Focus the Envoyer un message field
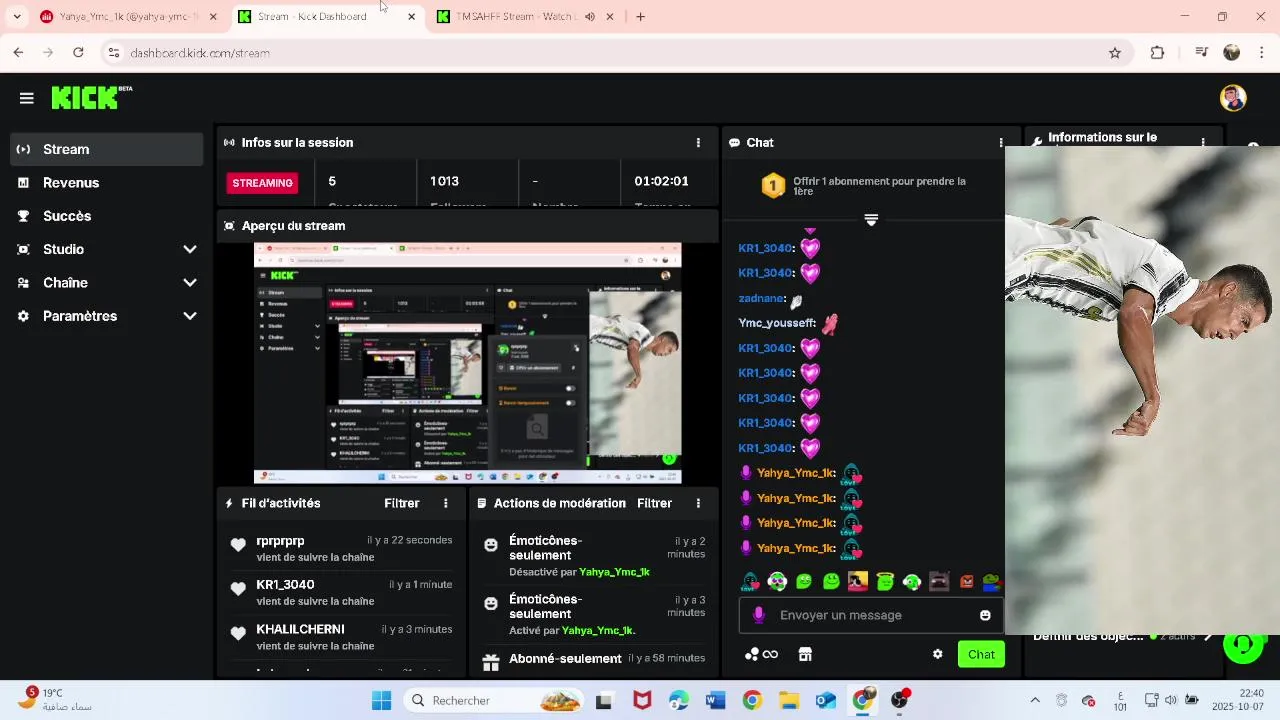 [871, 615]
